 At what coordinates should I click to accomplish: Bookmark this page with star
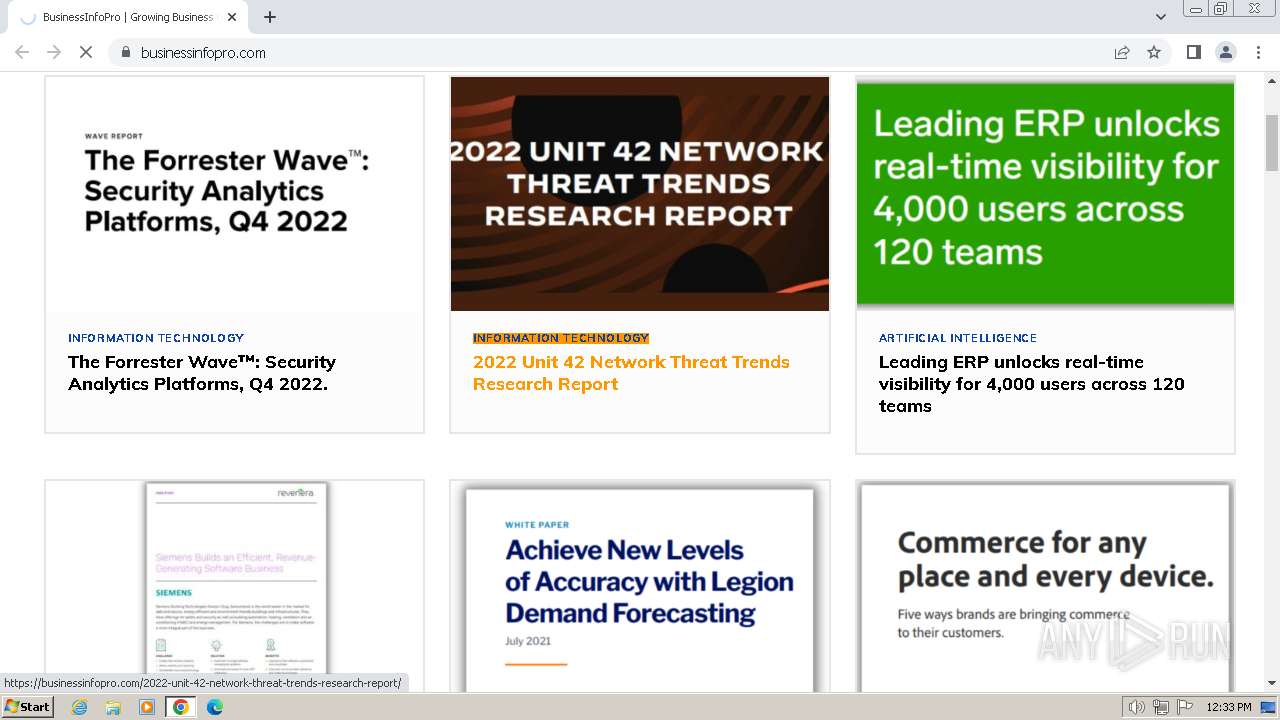pos(1154,52)
